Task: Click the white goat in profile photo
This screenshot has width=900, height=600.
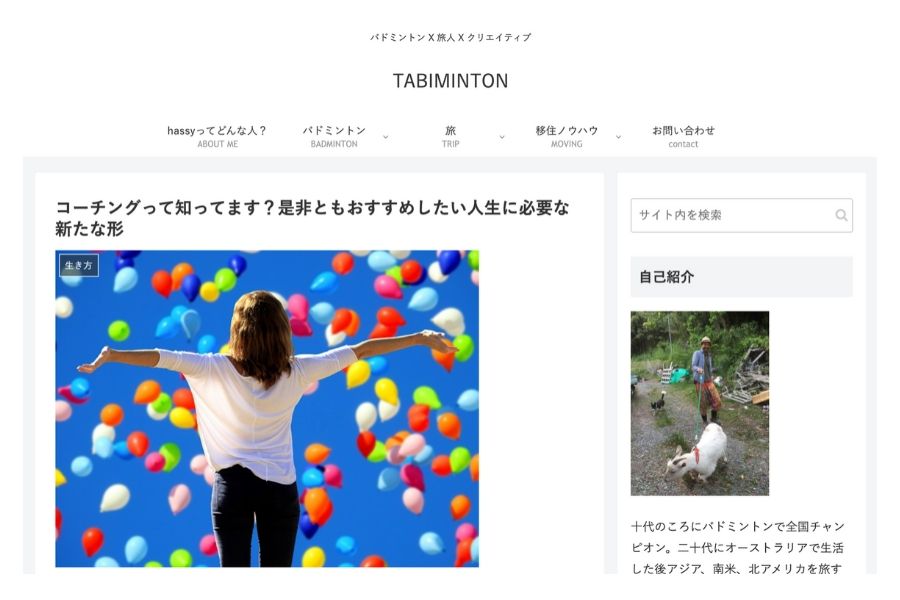Action: (697, 452)
